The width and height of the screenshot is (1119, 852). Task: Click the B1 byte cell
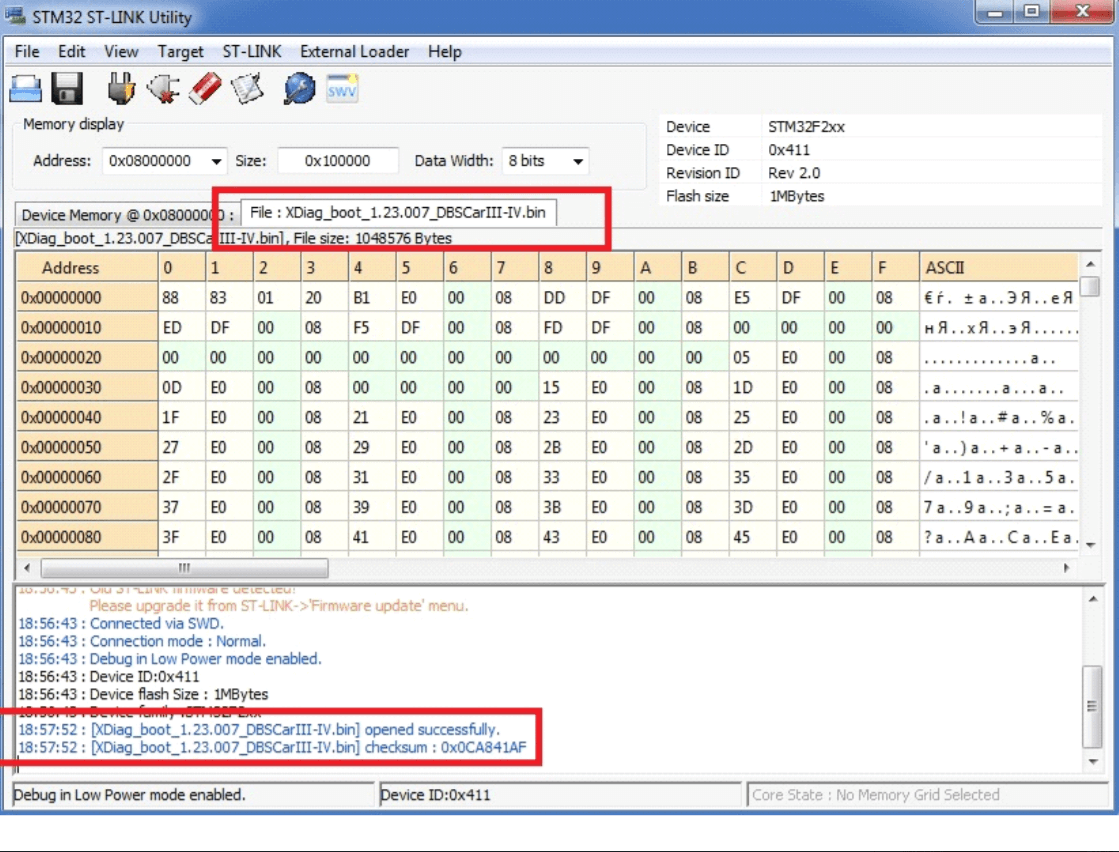pyautogui.click(x=372, y=298)
